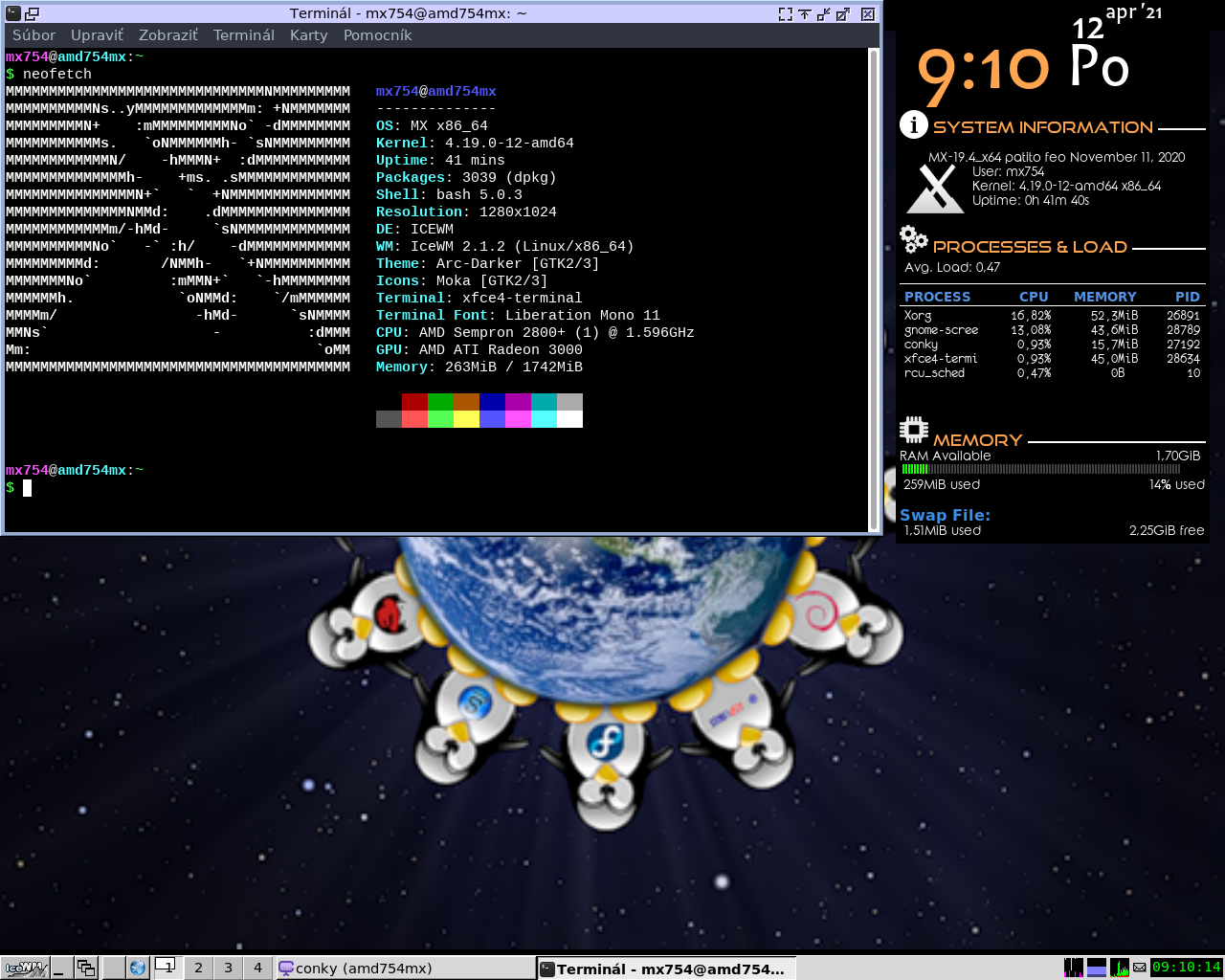
Task: Click the 'neofetch' command text in terminal
Action: 57,75
